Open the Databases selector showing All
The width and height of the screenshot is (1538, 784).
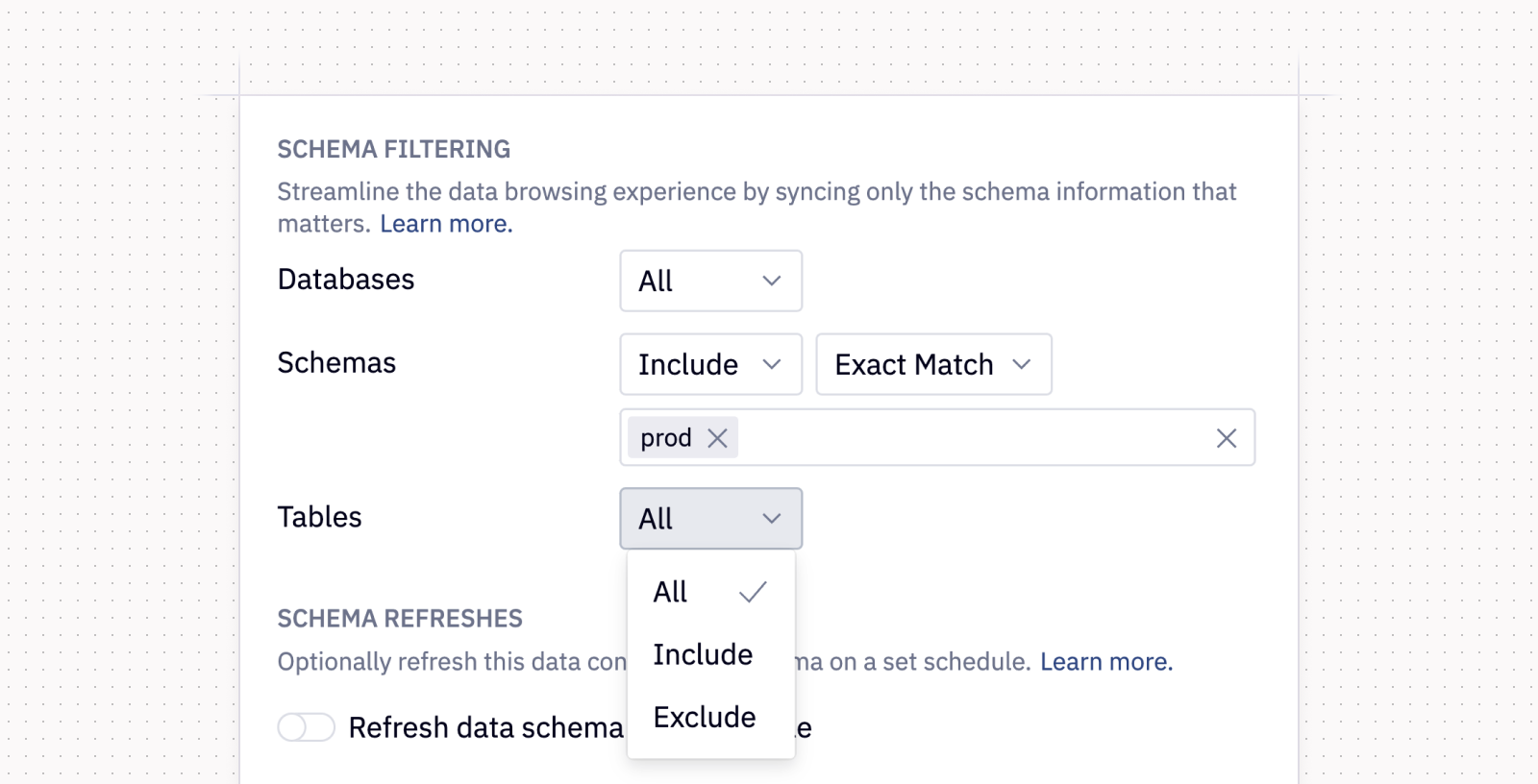(710, 281)
